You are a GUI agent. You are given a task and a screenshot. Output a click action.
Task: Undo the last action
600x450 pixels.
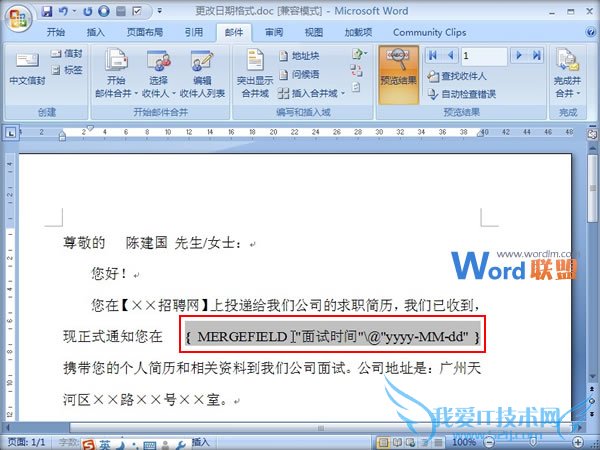pyautogui.click(x=63, y=11)
